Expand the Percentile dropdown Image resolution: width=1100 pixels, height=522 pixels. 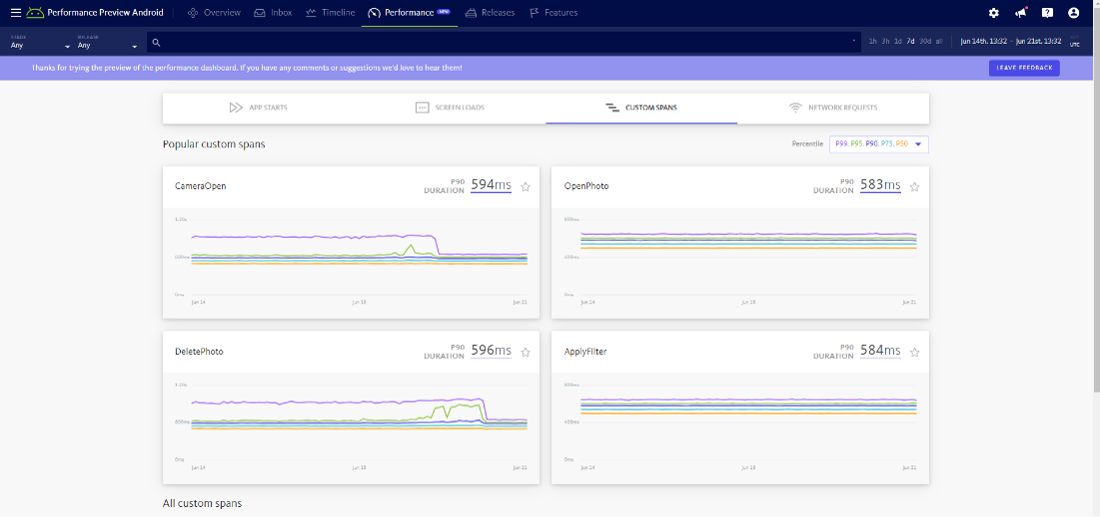coord(879,144)
